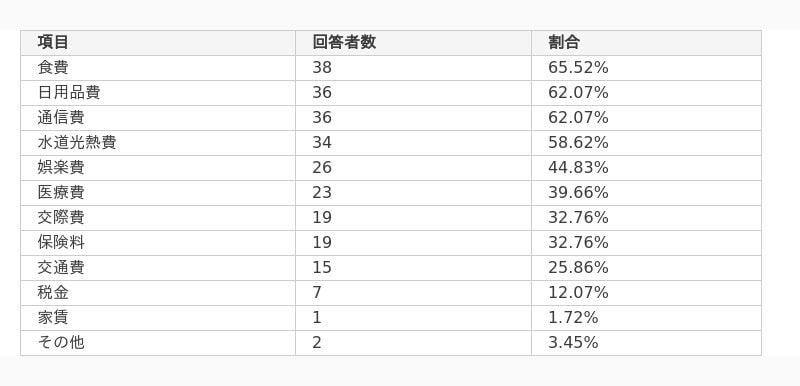This screenshot has width=800, height=386.
Task: Select the 医療費 cell
Action: point(158,193)
